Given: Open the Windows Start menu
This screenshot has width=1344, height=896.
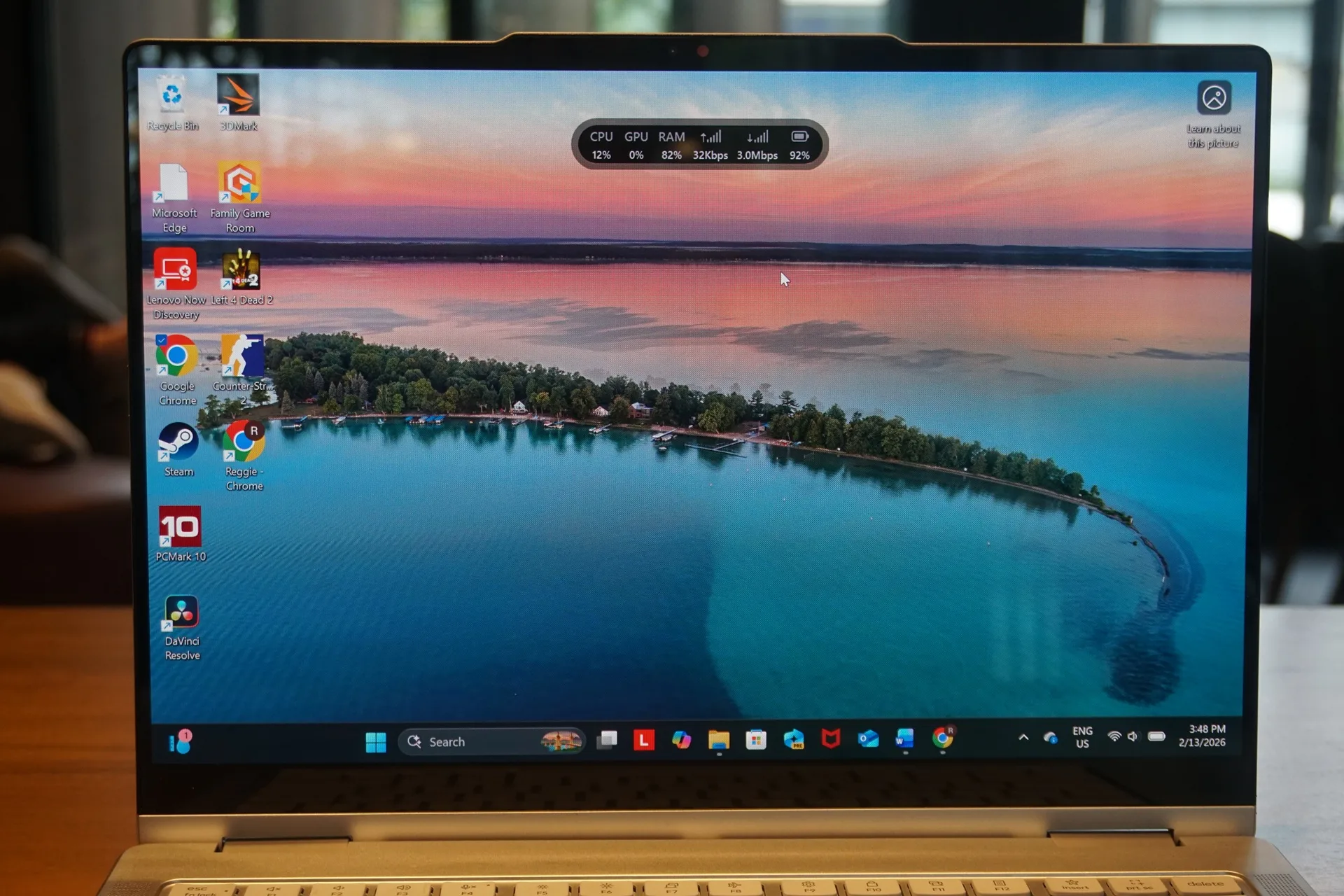Looking at the screenshot, I should pos(376,742).
